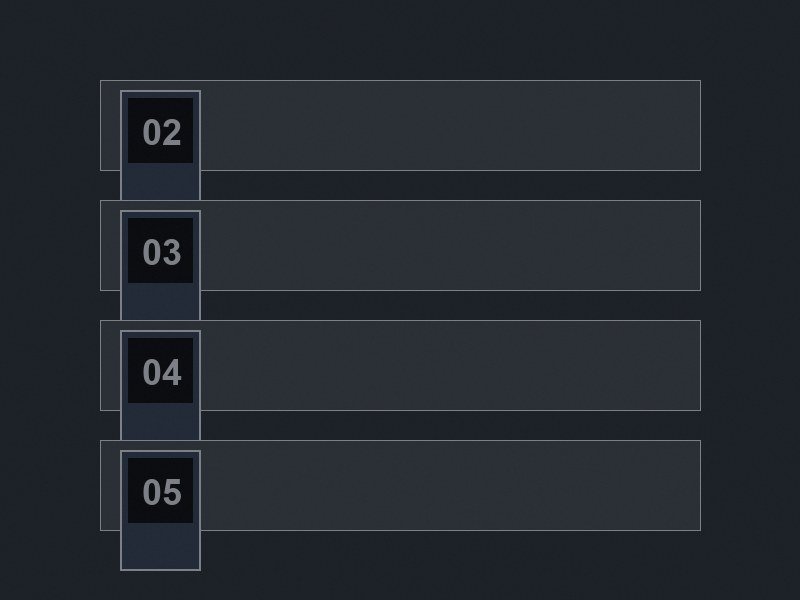
Task: Click the blue tab stub beneath the 04 tile
Action: [x=160, y=421]
